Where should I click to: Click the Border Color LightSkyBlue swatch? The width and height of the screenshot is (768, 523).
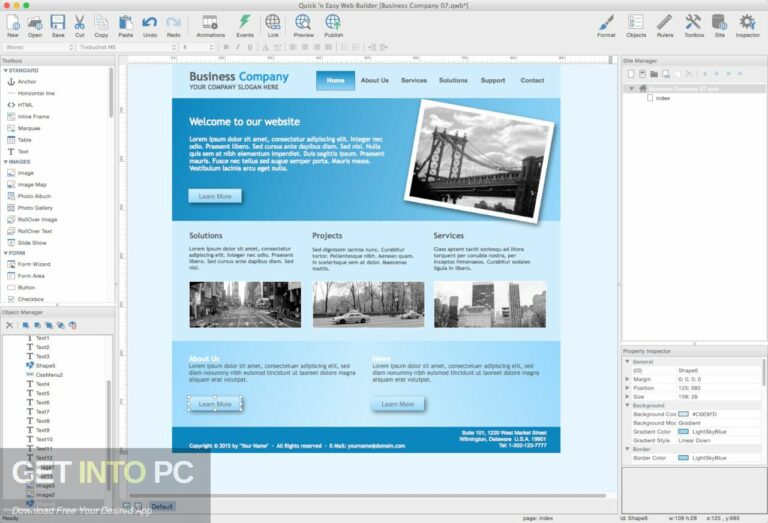point(683,458)
